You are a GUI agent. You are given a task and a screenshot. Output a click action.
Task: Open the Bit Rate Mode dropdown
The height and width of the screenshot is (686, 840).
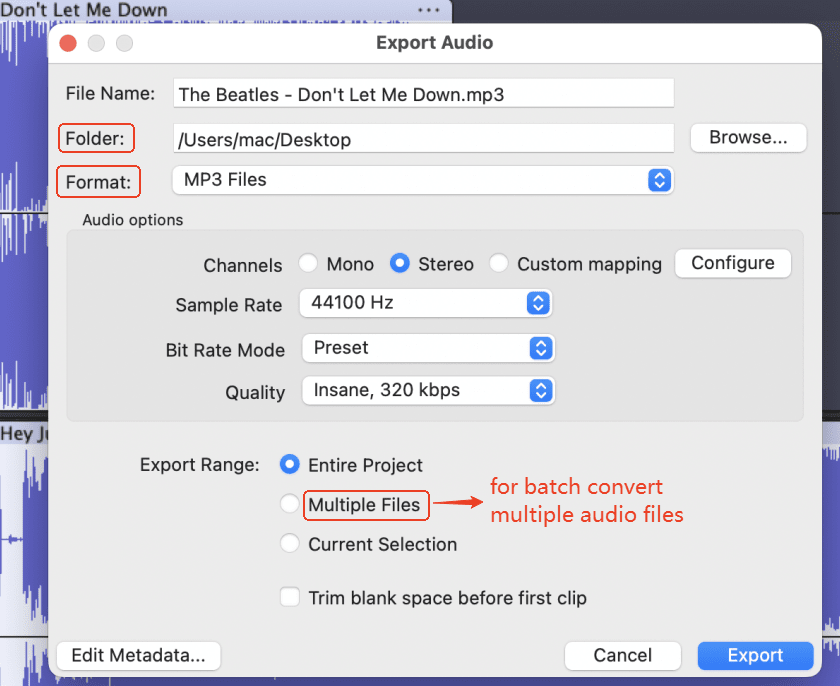(427, 348)
